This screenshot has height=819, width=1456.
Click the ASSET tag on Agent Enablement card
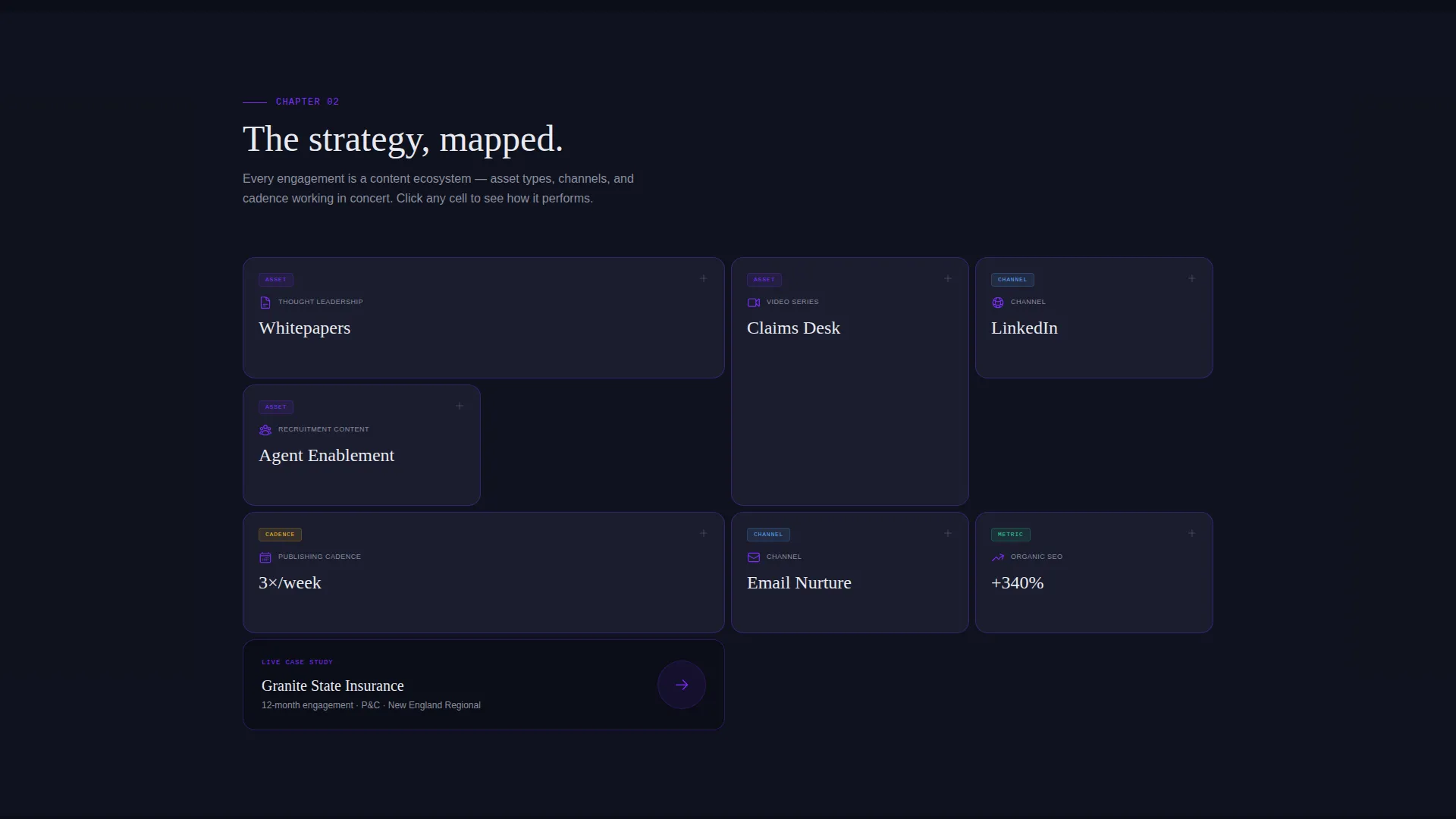tap(276, 407)
